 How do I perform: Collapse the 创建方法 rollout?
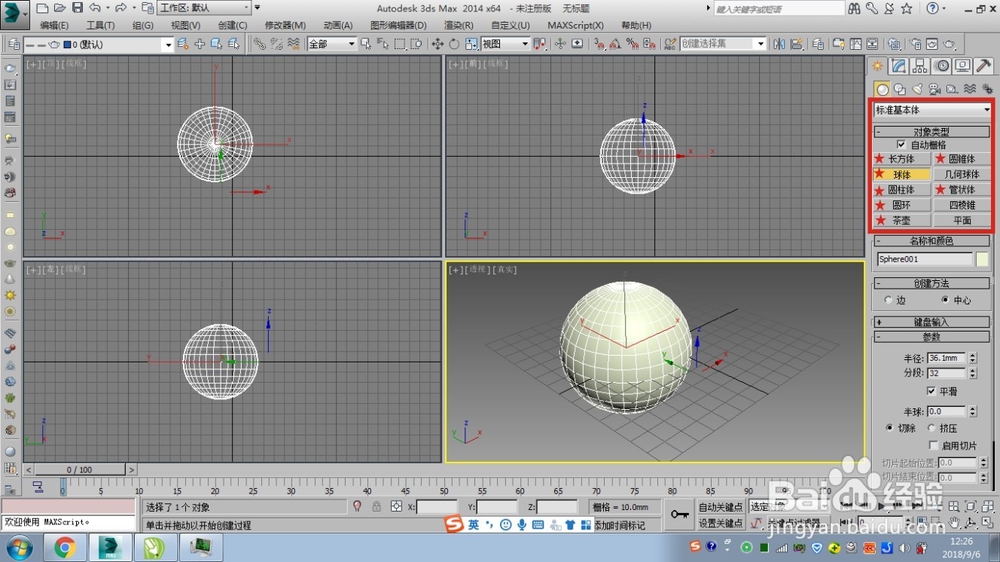pos(931,283)
